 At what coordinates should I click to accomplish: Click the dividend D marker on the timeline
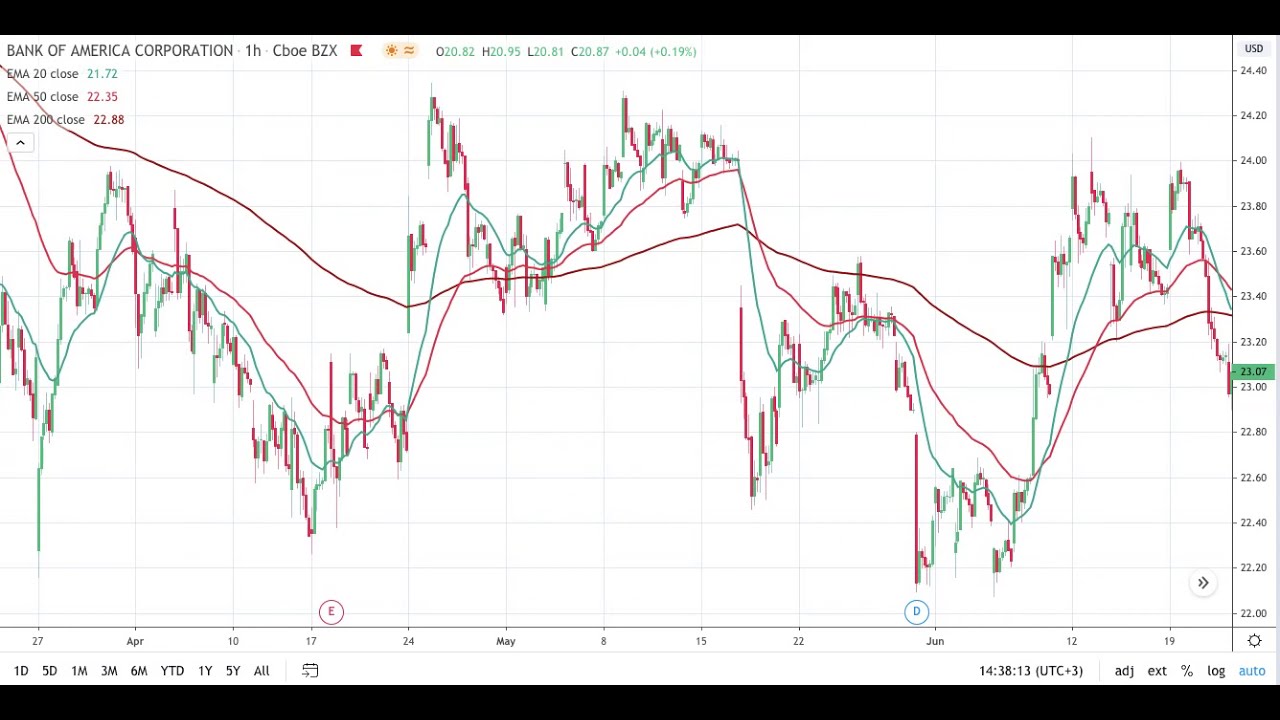(916, 612)
